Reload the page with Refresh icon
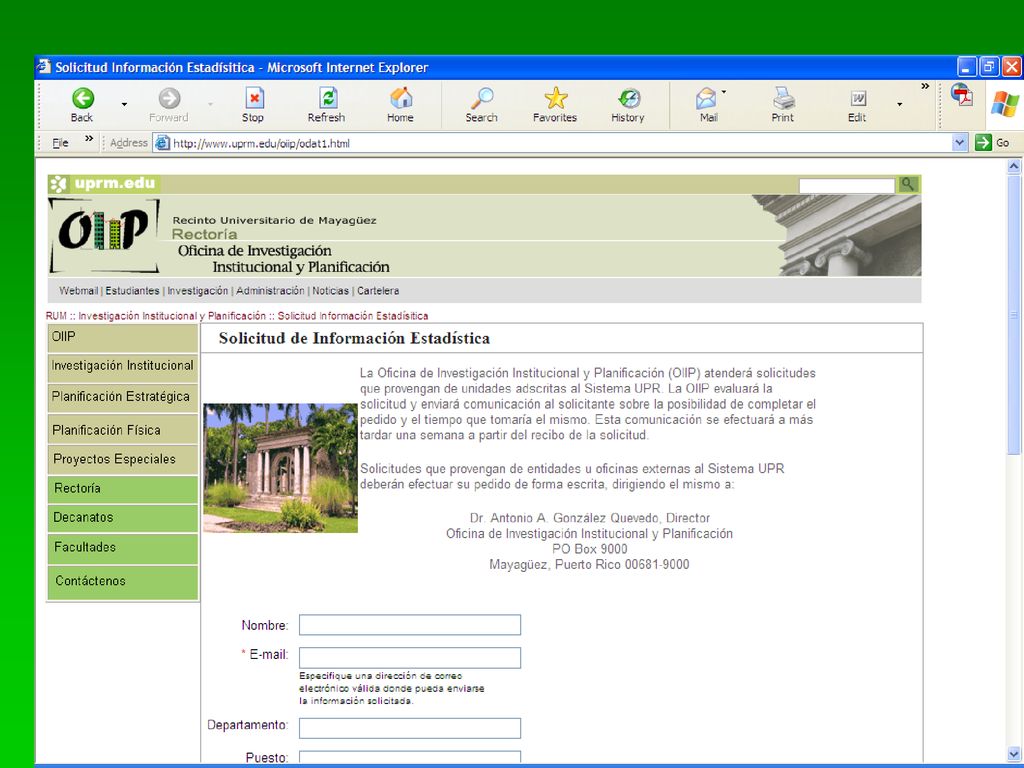 point(328,99)
